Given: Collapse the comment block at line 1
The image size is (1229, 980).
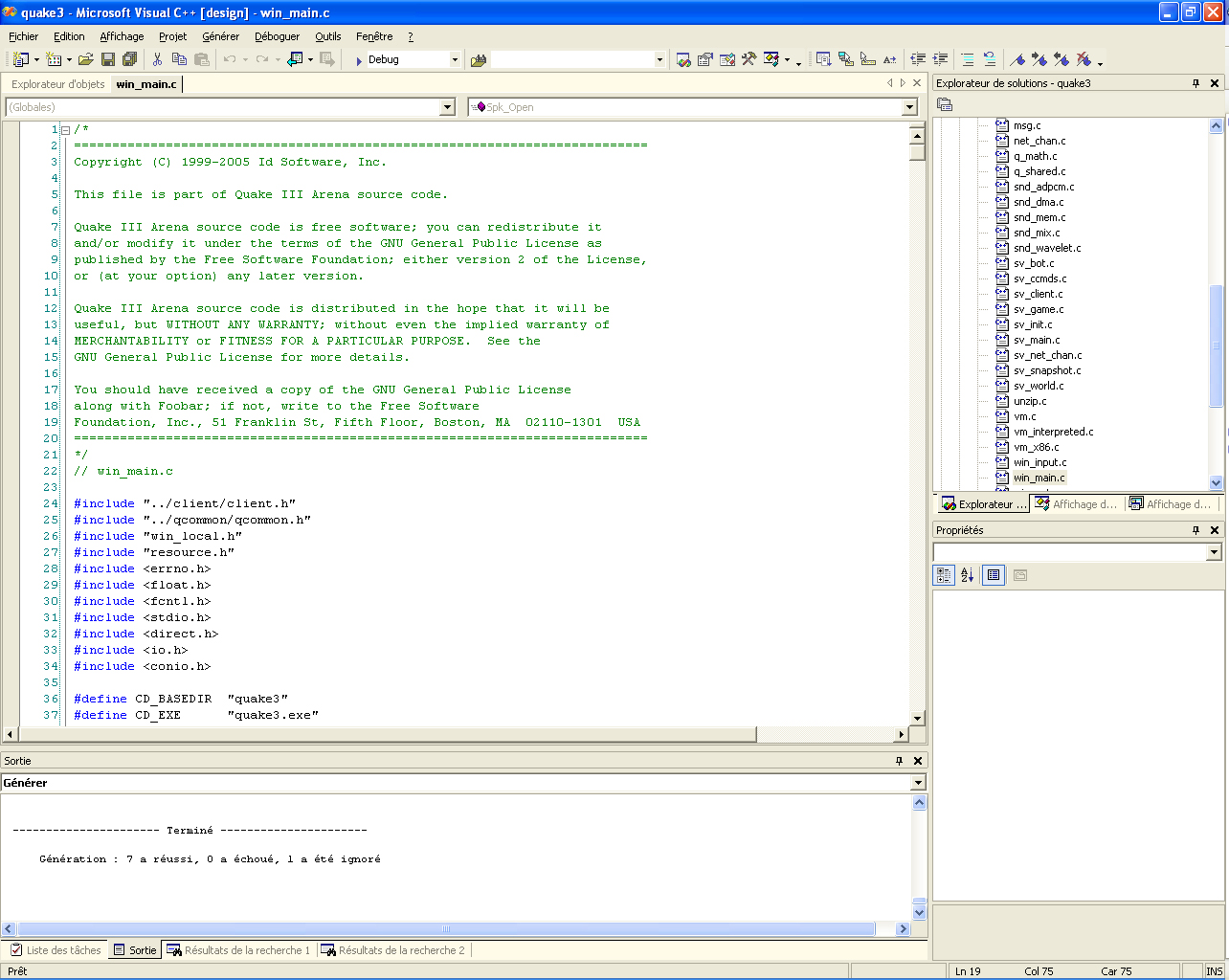Looking at the screenshot, I should (66, 130).
